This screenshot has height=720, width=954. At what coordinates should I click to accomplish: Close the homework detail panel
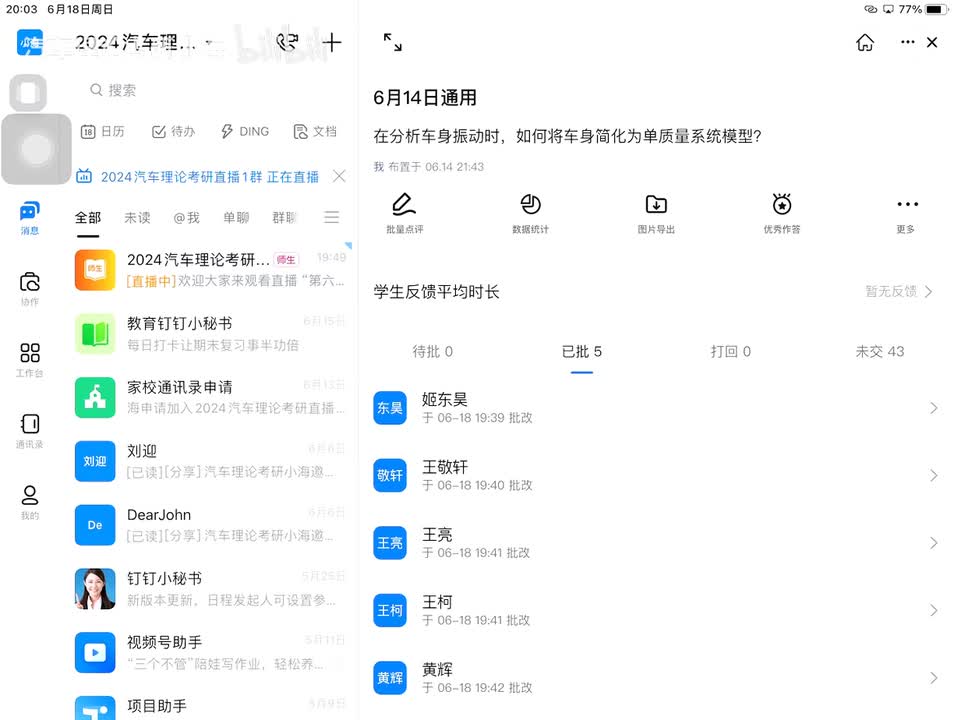point(931,42)
